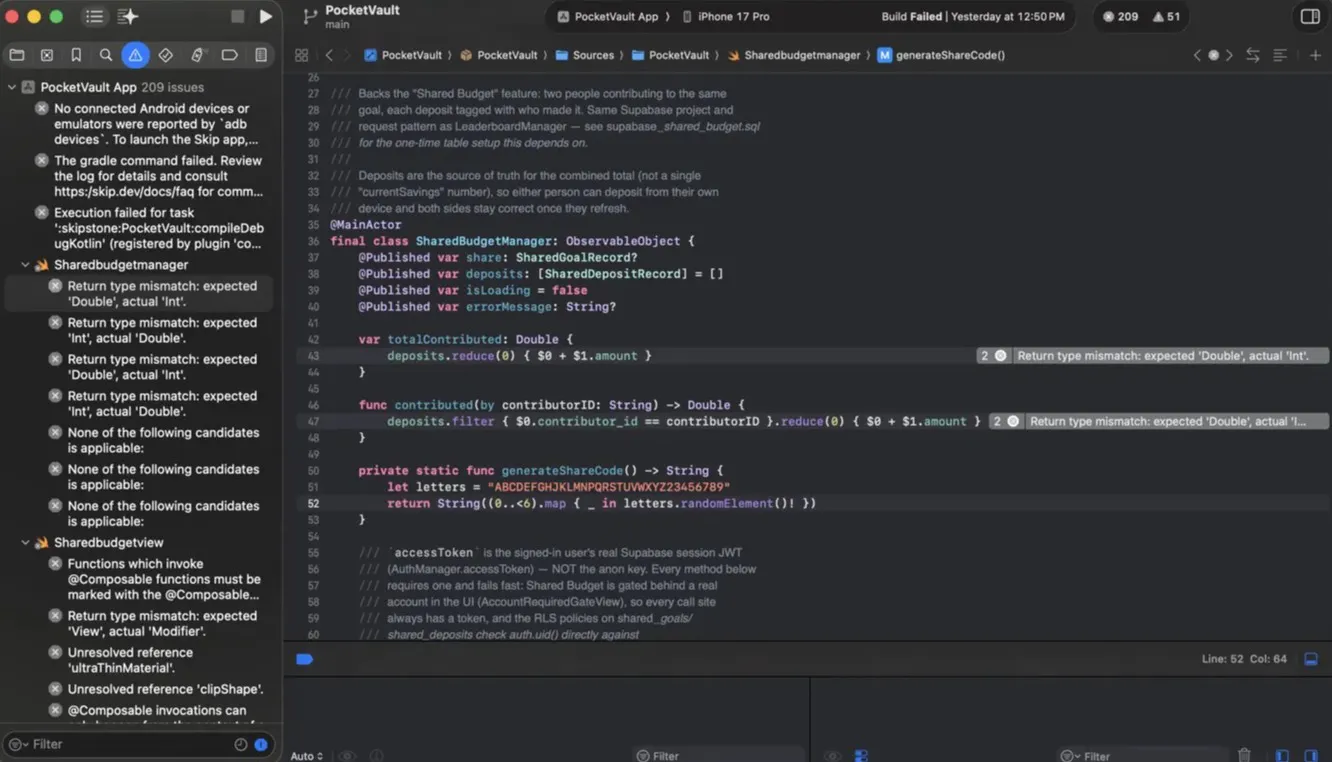This screenshot has width=1332, height=762.
Task: Toggle the blue breakpoints button
Action: pos(305,659)
